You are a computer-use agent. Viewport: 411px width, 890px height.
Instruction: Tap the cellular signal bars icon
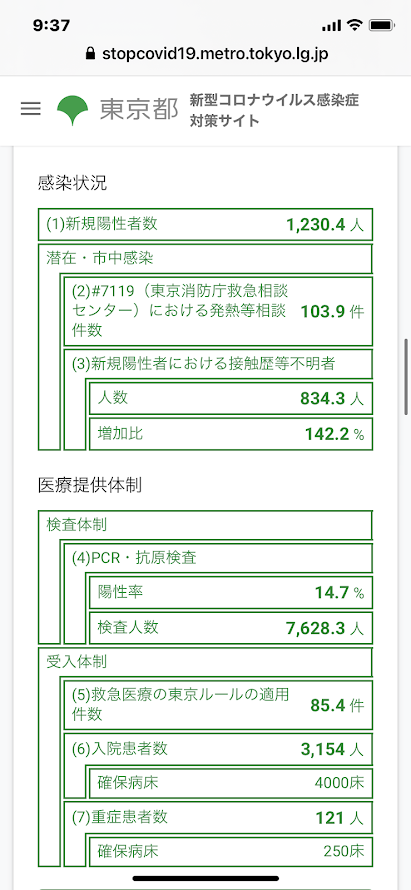[x=333, y=26]
